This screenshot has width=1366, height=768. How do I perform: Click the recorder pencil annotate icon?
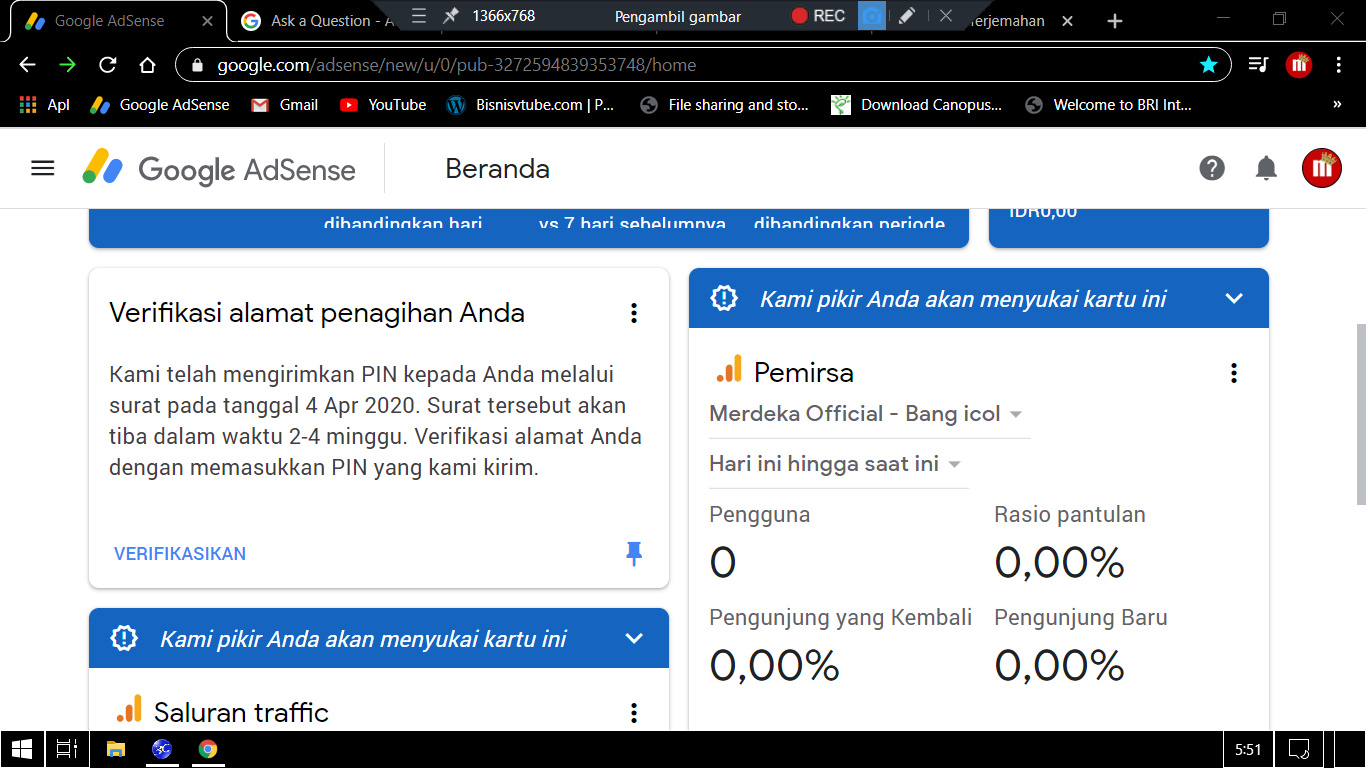pos(906,15)
